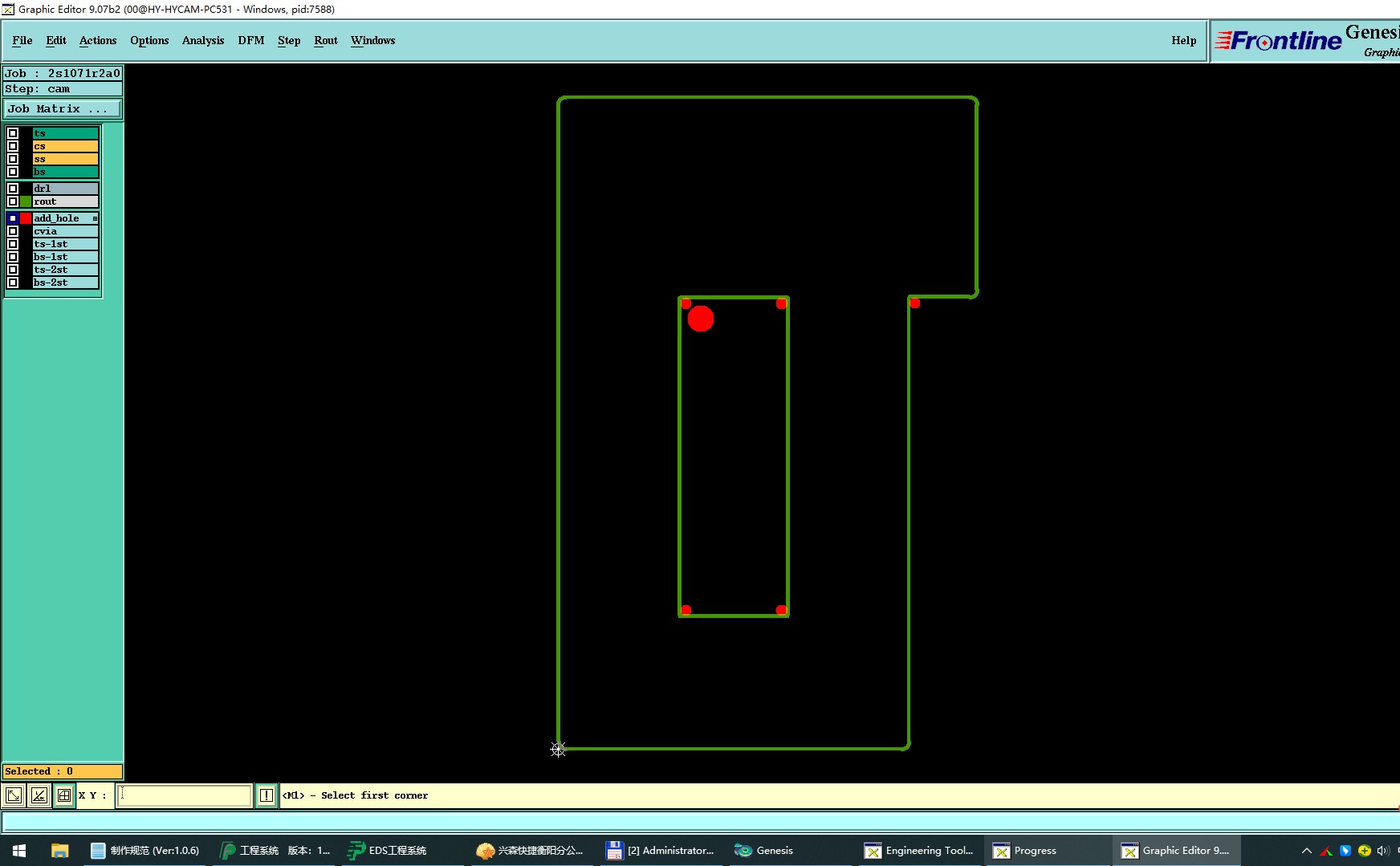Click the relative angle coordinate icon
The height and width of the screenshot is (866, 1400).
39,795
